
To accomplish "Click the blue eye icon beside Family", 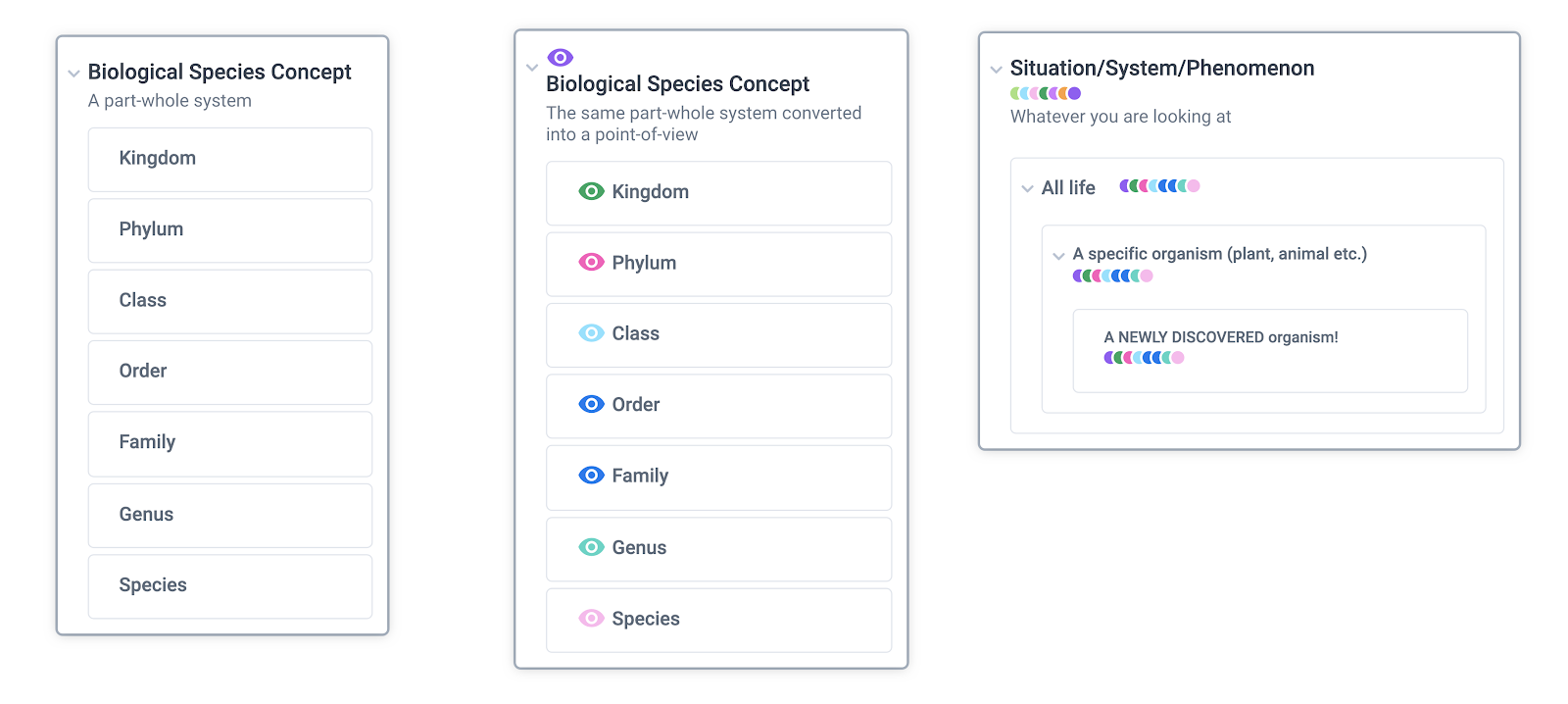I will point(591,476).
